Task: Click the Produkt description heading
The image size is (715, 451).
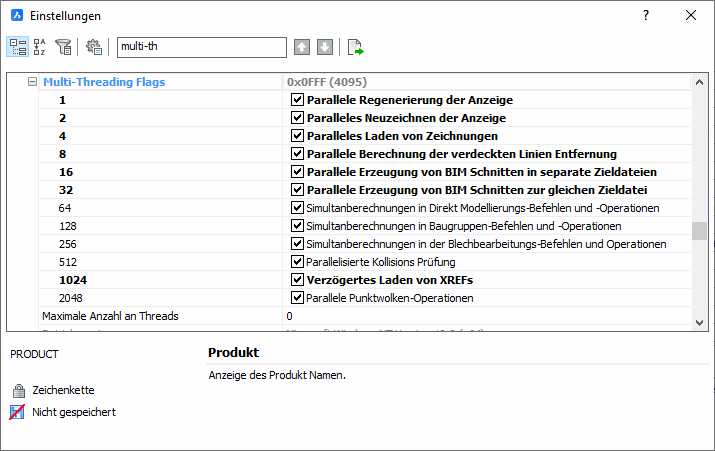Action: (233, 352)
